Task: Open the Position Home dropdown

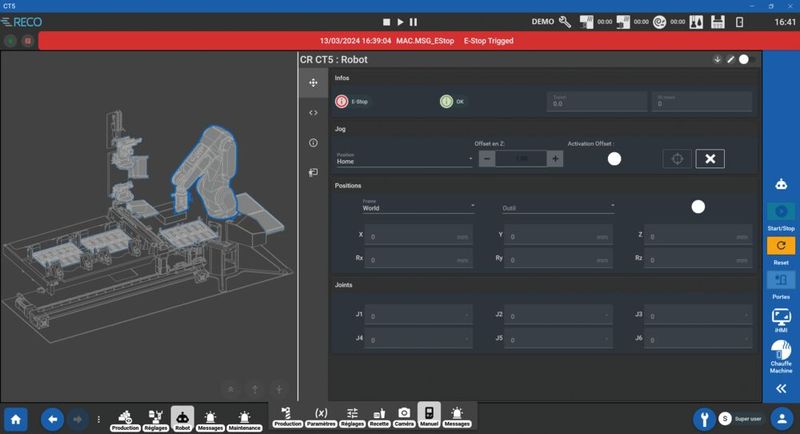Action: pyautogui.click(x=404, y=159)
